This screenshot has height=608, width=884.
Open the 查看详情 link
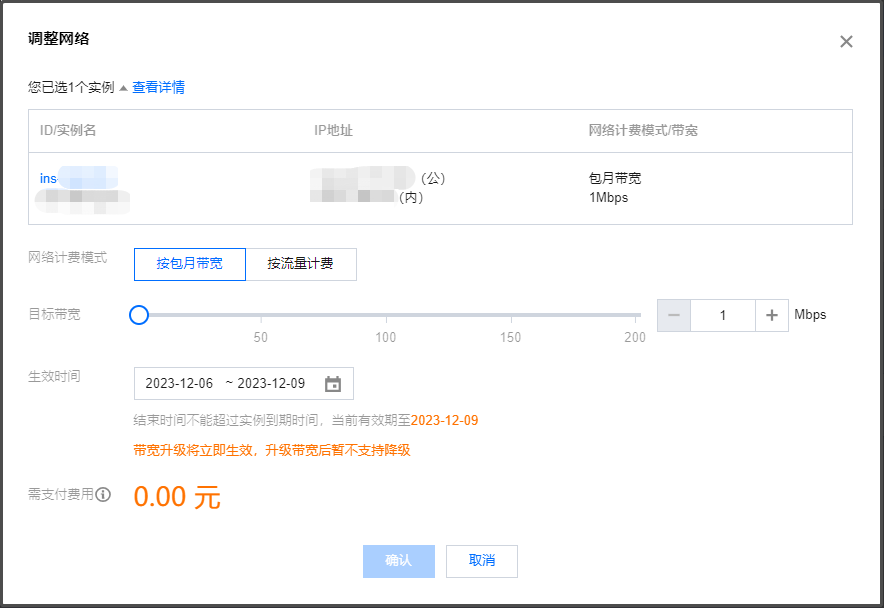click(x=158, y=88)
